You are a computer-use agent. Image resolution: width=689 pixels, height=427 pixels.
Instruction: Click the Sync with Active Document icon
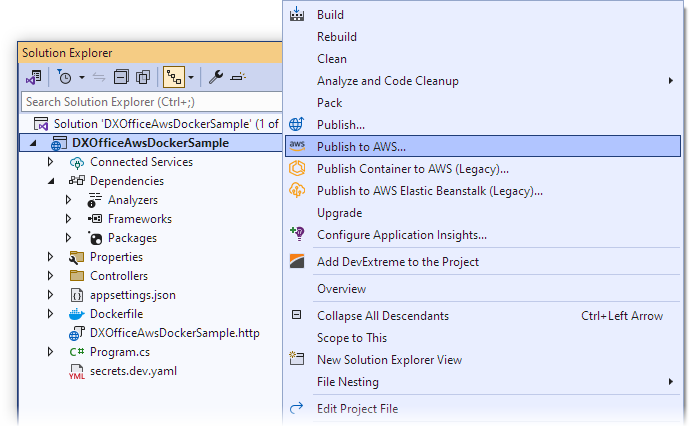click(x=99, y=77)
